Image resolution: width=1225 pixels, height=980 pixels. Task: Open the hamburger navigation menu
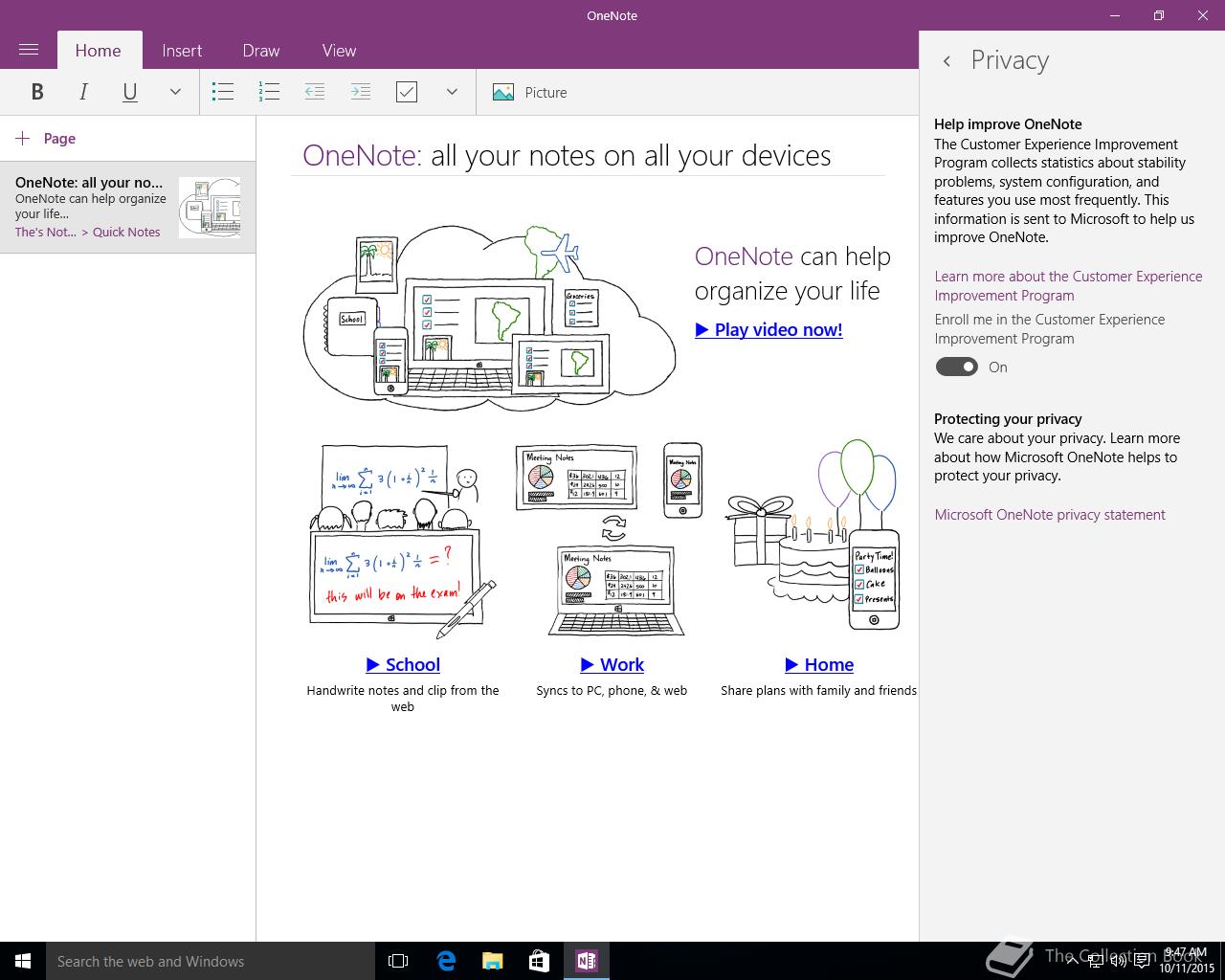29,50
